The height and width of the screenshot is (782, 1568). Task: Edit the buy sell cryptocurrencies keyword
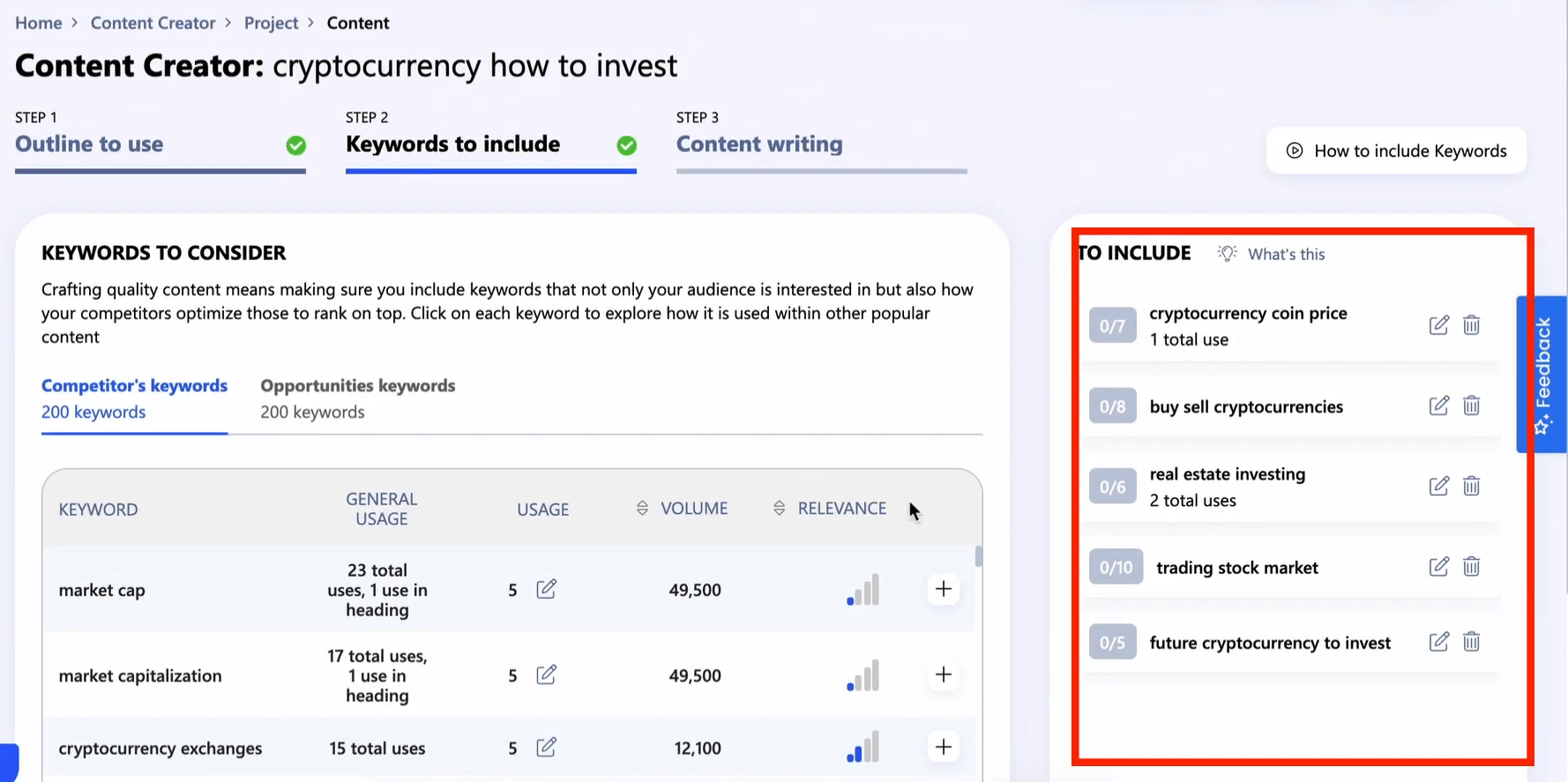click(1438, 406)
